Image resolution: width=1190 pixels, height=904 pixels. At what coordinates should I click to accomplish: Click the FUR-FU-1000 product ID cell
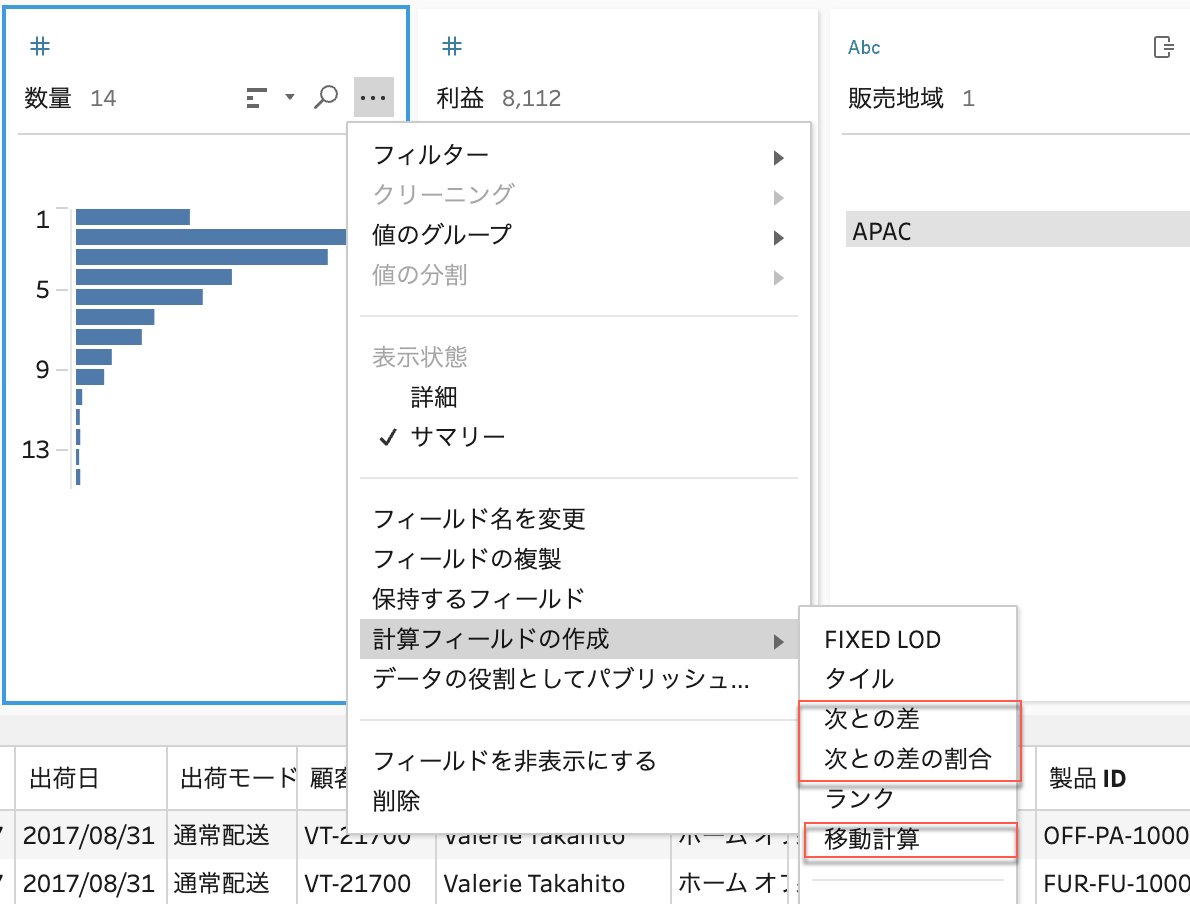1113,884
